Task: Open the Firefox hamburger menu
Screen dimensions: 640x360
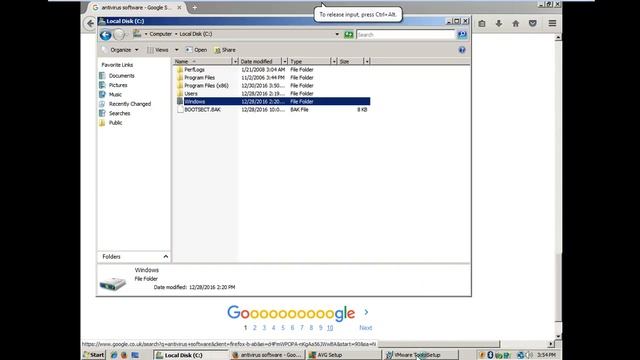Action: 552,23
